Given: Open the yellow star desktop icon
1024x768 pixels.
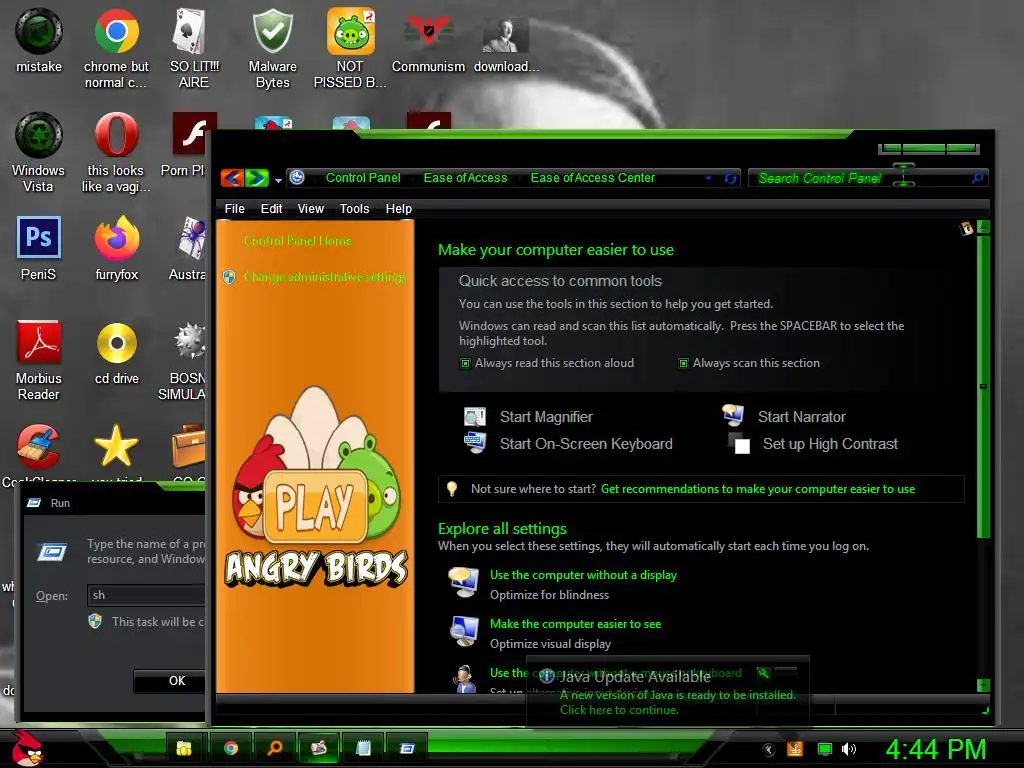Looking at the screenshot, I should click(116, 447).
